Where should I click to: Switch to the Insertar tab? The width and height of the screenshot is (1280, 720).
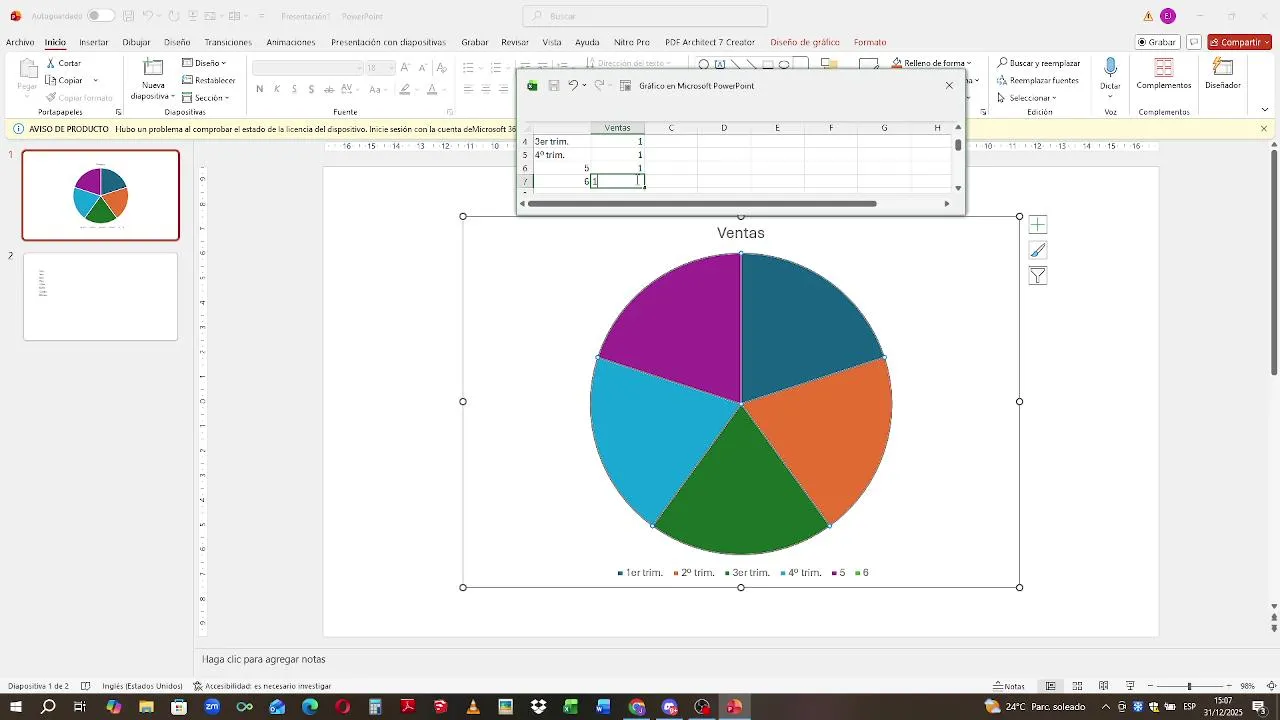click(x=94, y=42)
